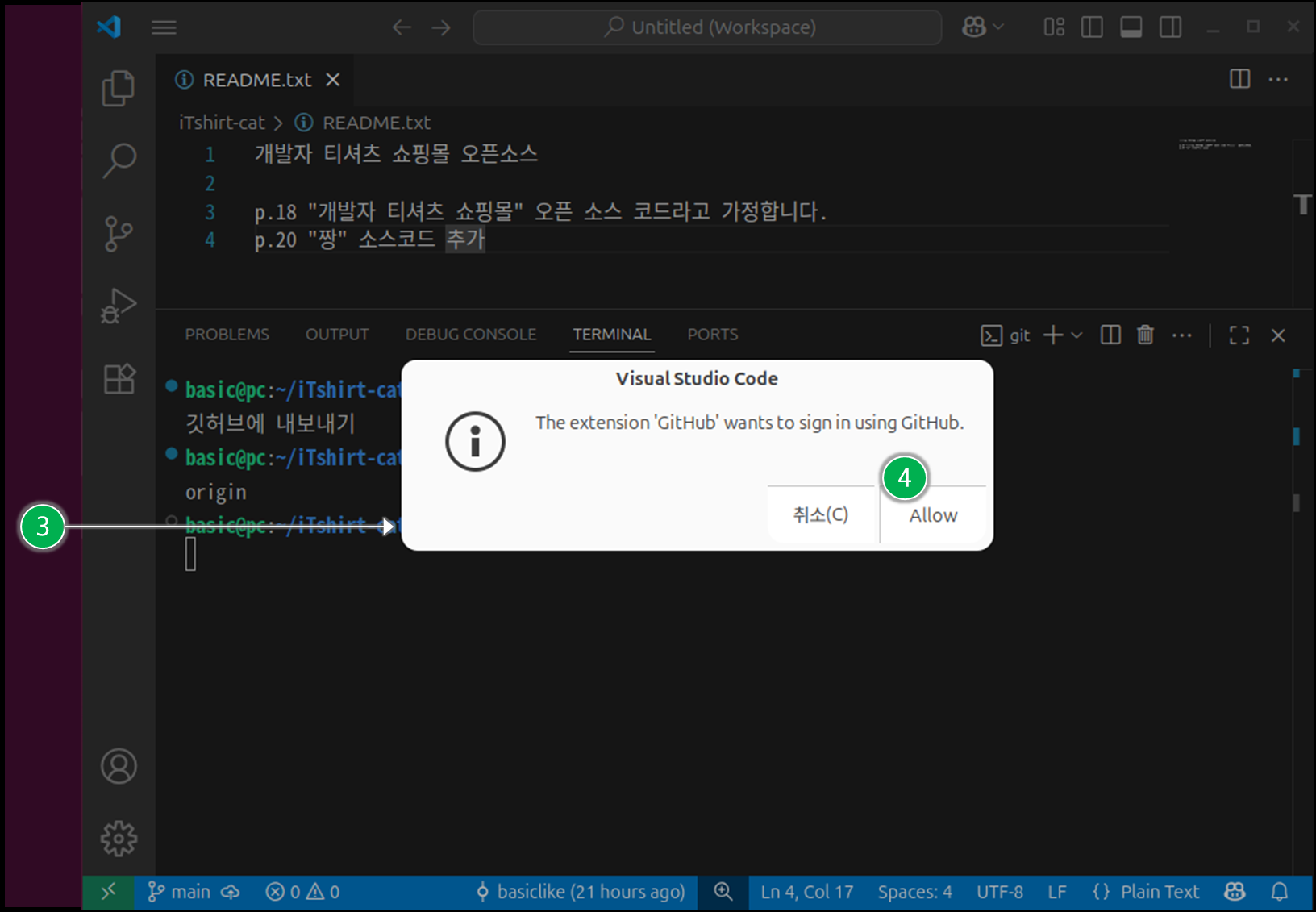The image size is (1316, 912).
Task: Customize layout icon in title bar
Action: (1054, 27)
